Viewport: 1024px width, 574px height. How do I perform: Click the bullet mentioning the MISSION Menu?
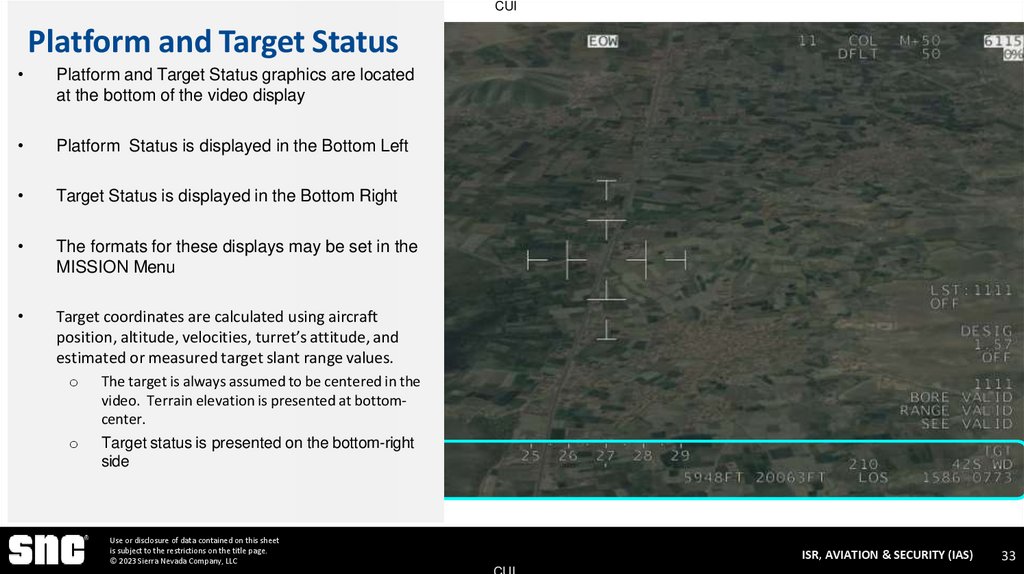(x=236, y=257)
